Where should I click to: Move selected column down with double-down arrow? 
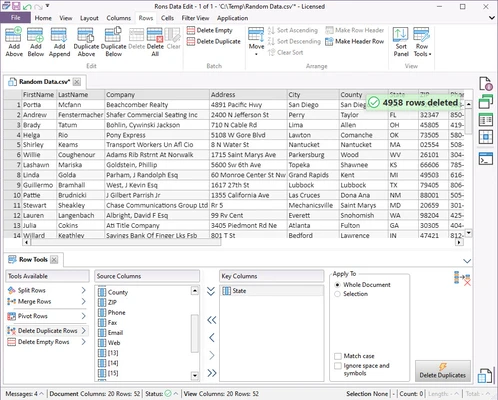point(211,291)
